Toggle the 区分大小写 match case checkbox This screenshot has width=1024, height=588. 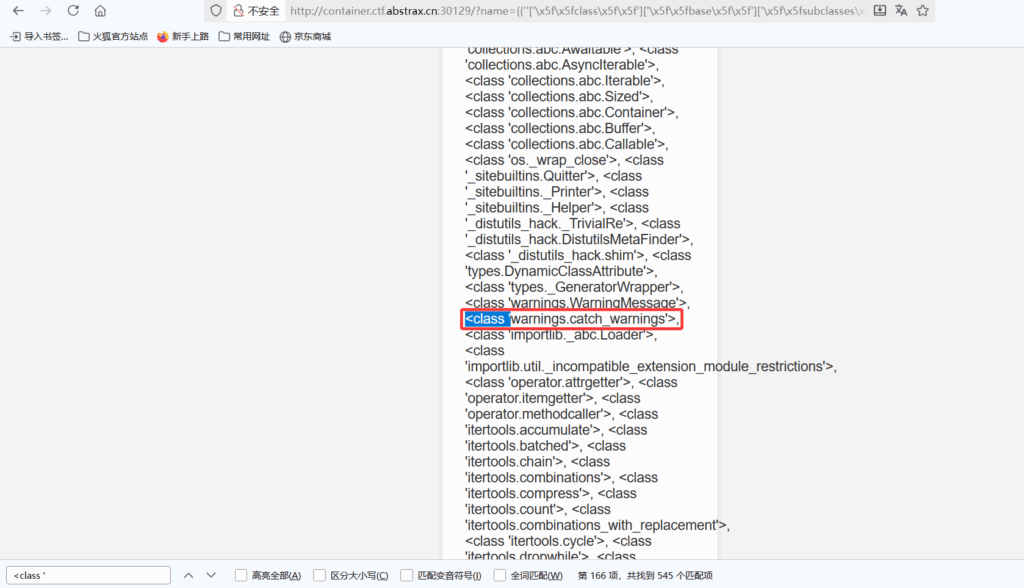coord(320,575)
